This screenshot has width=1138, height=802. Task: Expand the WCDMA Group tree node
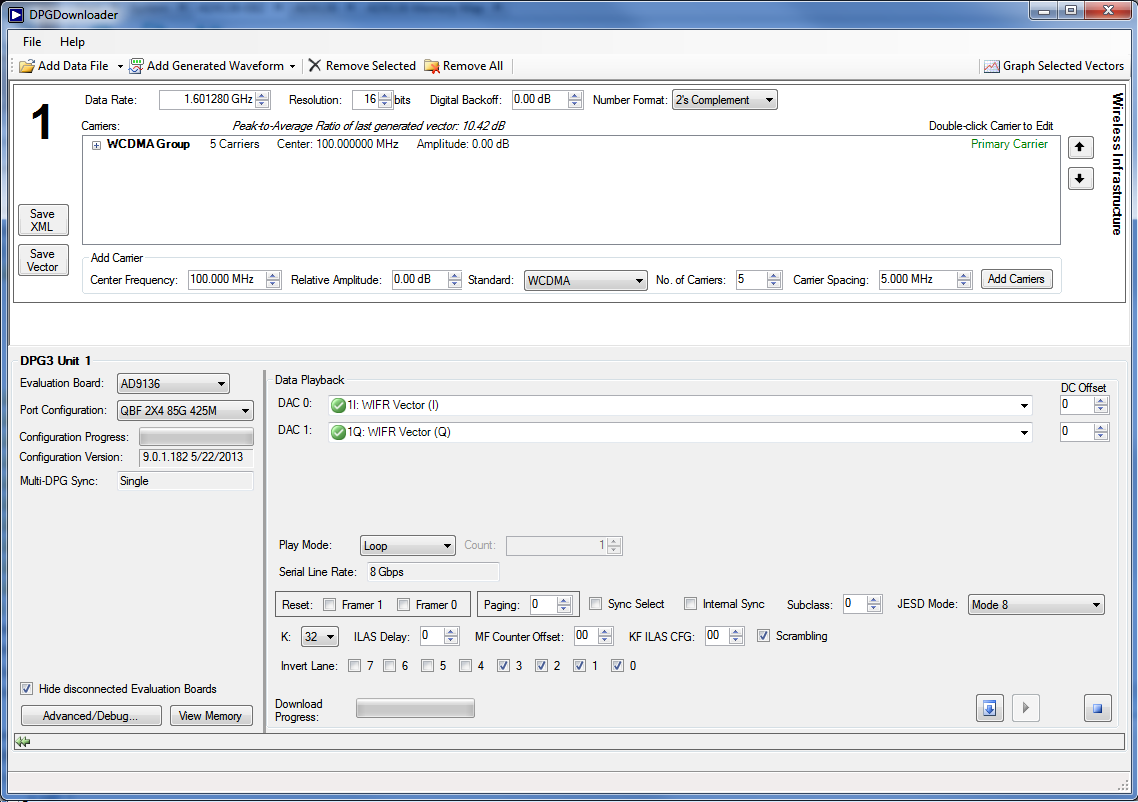pyautogui.click(x=97, y=145)
